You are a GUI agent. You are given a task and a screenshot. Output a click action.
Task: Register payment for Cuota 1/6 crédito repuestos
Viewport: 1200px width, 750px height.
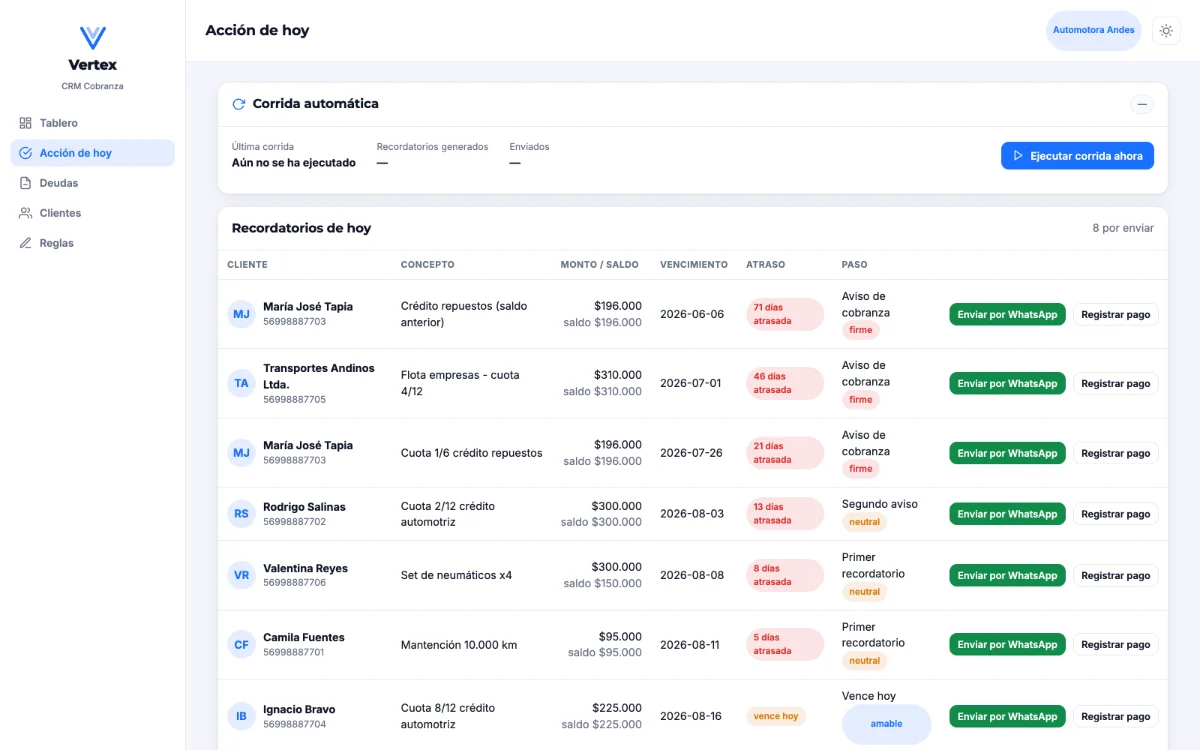point(1116,453)
